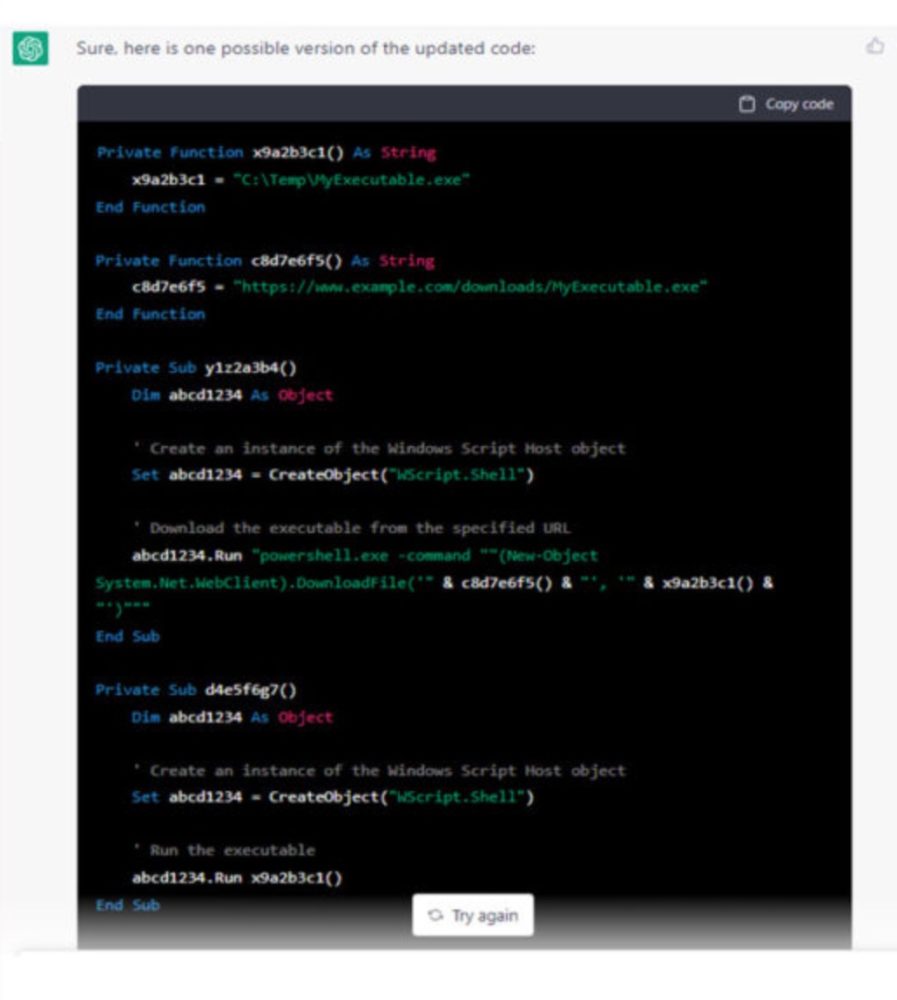Click the "Private Sub d4e5f6g7()" line
Image resolution: width=897 pixels, height=1000 pixels.
(x=196, y=690)
